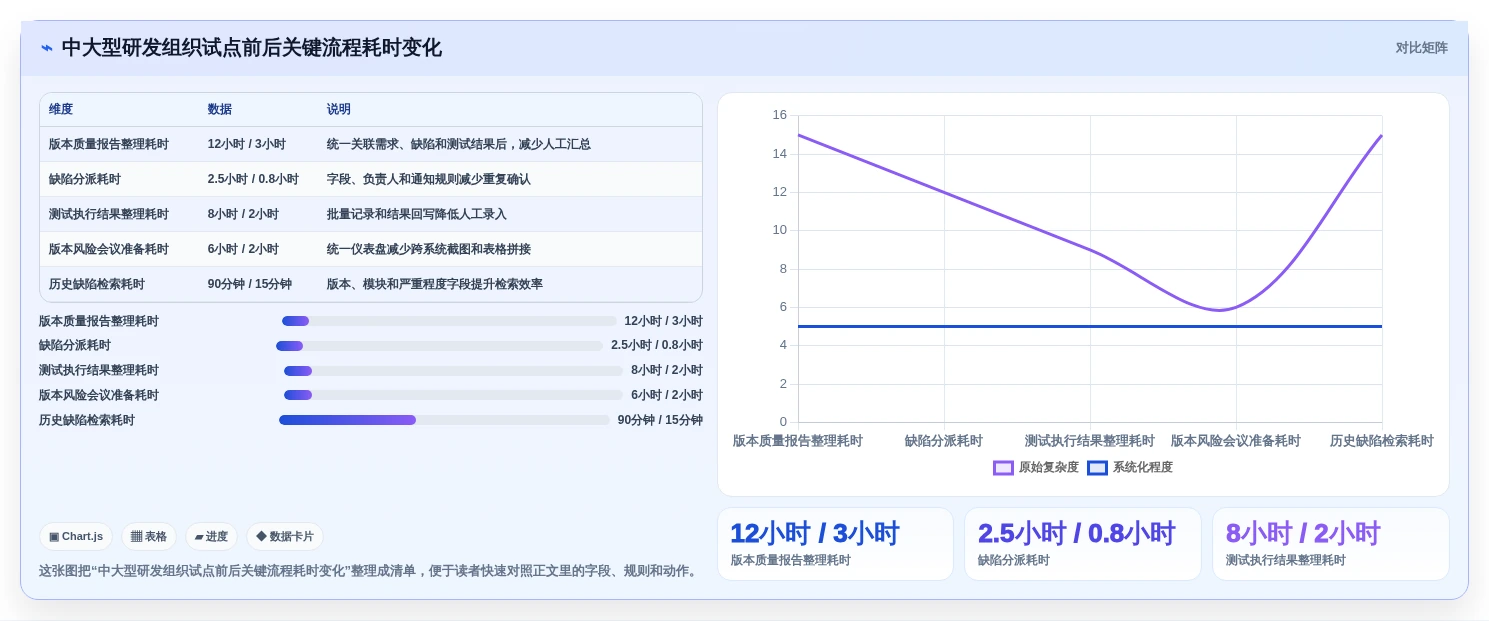1489x621 pixels.
Task: Open the 12小时 / 3小时 data card
Action: 835,544
